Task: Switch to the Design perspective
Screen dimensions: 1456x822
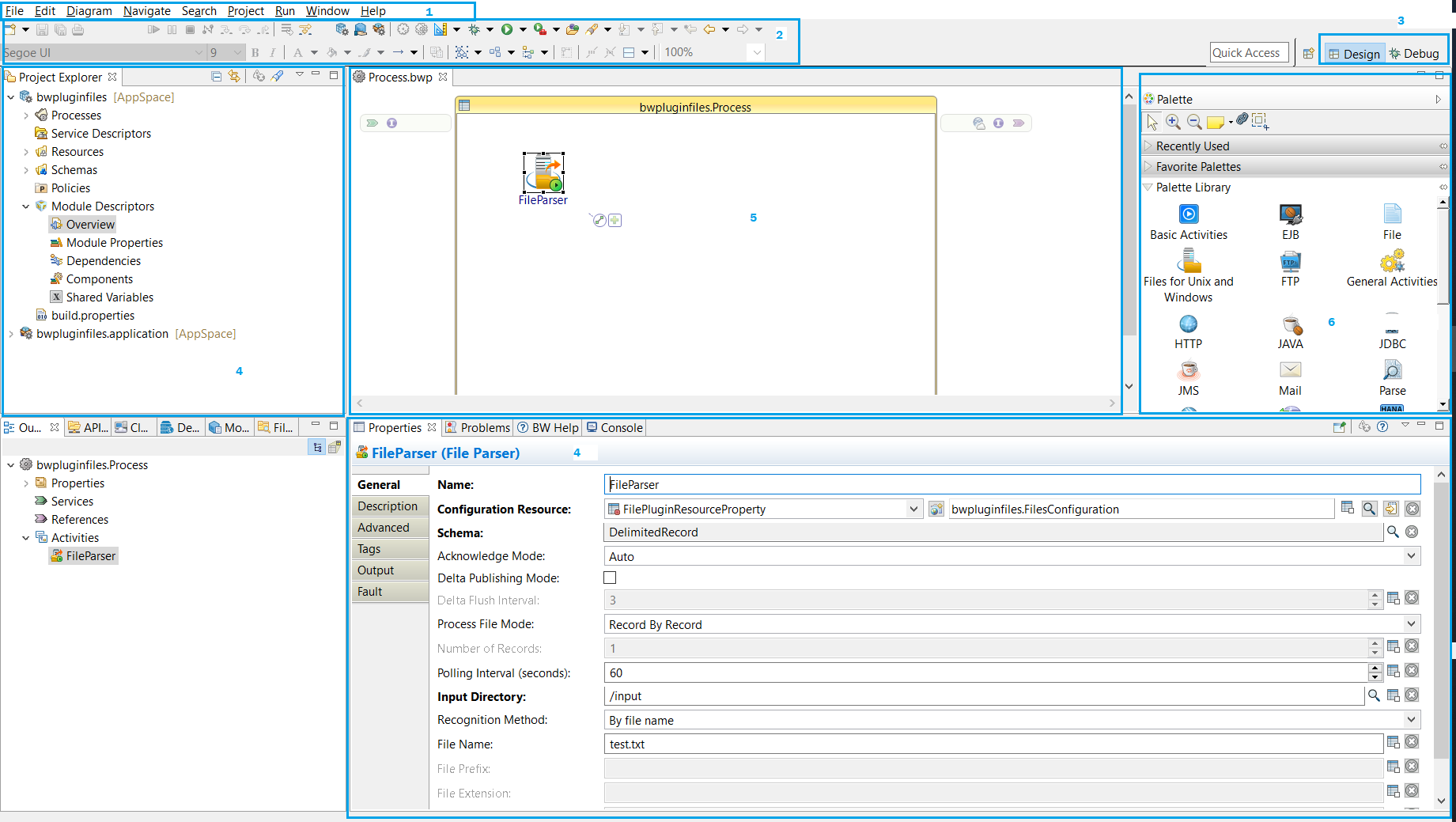Action: click(x=1354, y=54)
